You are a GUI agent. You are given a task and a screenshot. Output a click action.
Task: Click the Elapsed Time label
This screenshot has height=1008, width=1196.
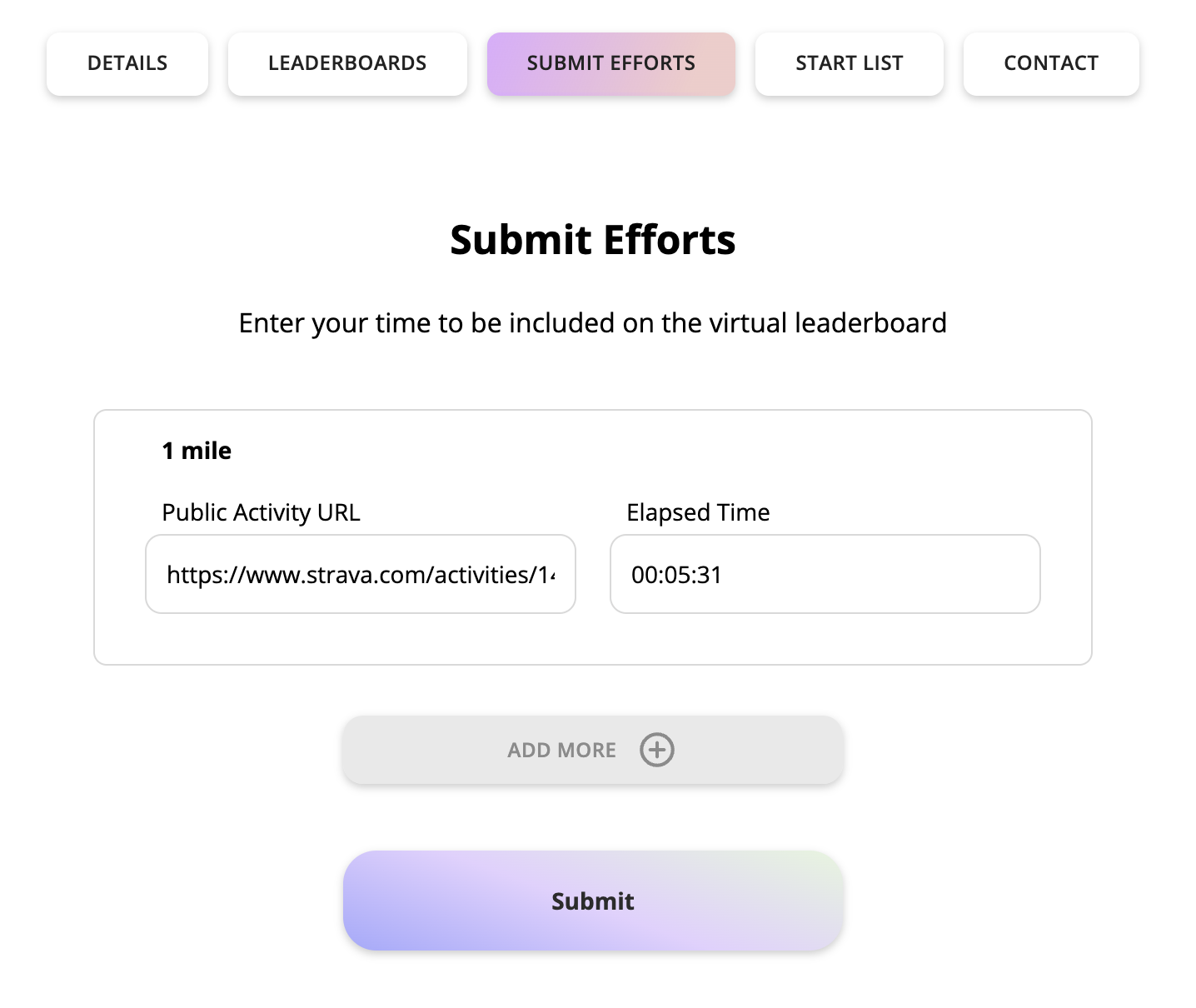click(x=698, y=512)
